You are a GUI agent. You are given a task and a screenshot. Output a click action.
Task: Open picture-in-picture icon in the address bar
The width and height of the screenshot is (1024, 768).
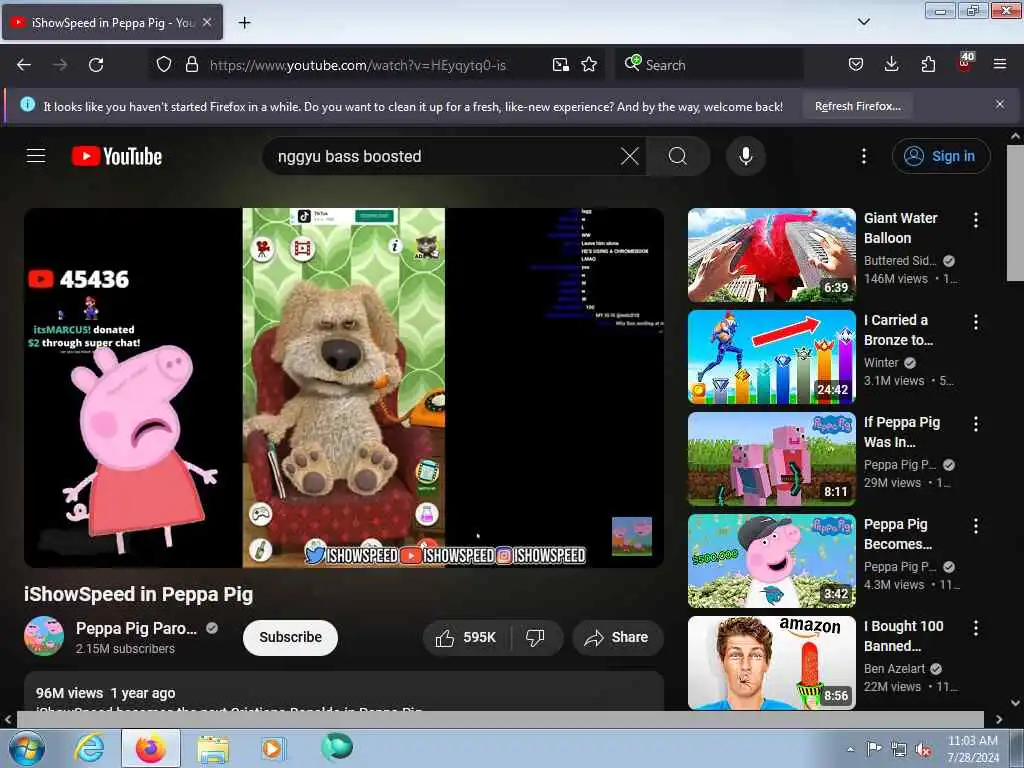tap(560, 65)
